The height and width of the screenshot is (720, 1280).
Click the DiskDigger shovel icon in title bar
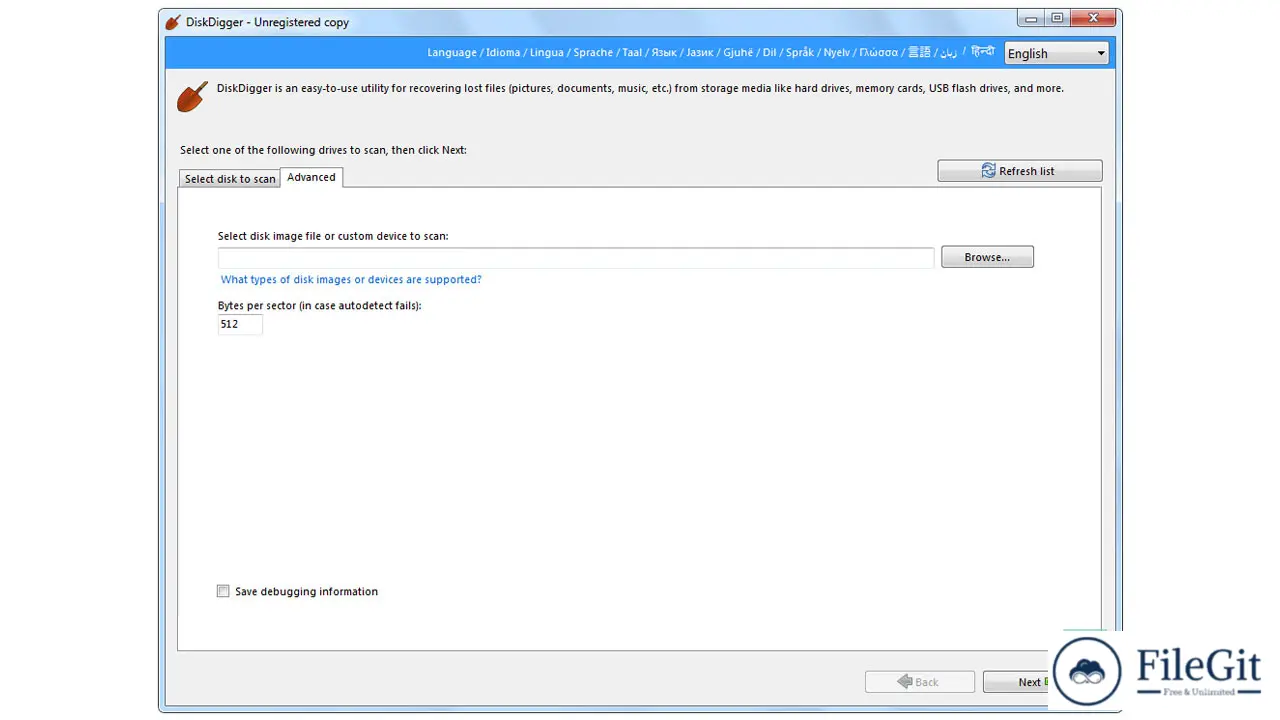pos(173,22)
